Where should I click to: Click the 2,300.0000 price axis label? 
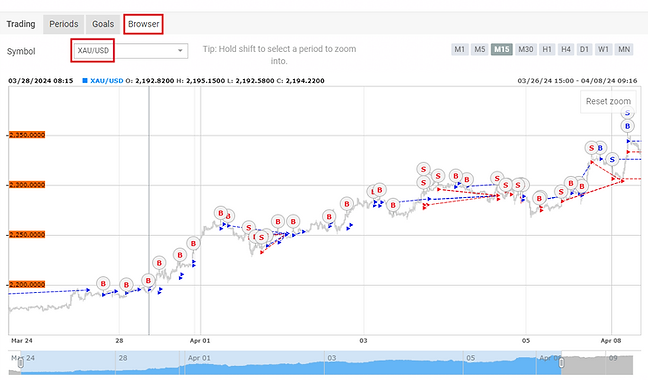tap(27, 185)
